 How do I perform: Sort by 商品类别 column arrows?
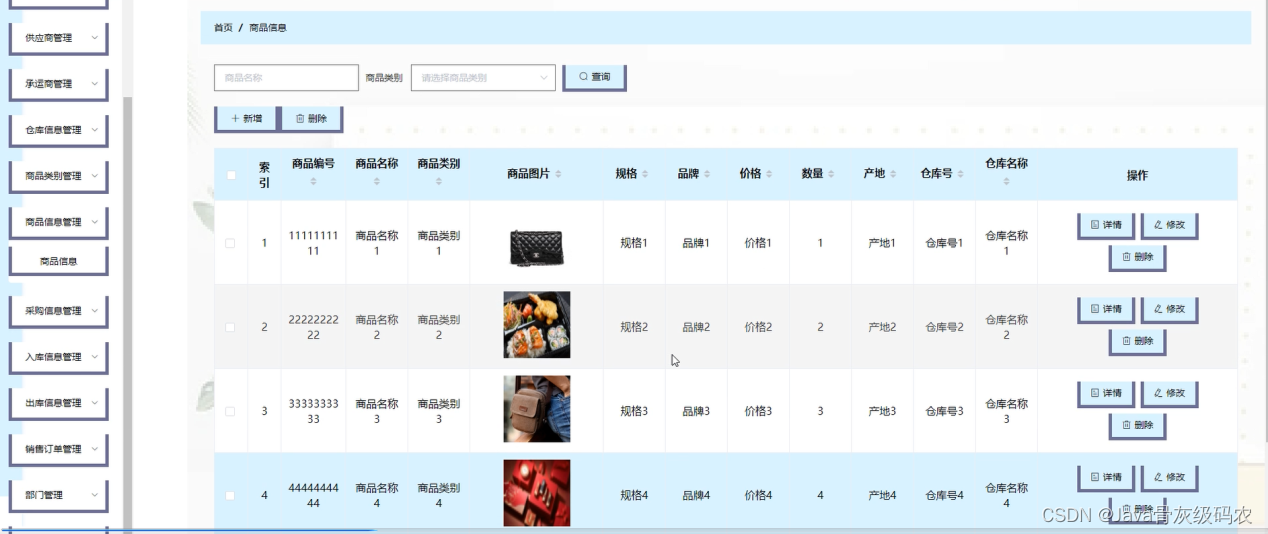point(439,182)
